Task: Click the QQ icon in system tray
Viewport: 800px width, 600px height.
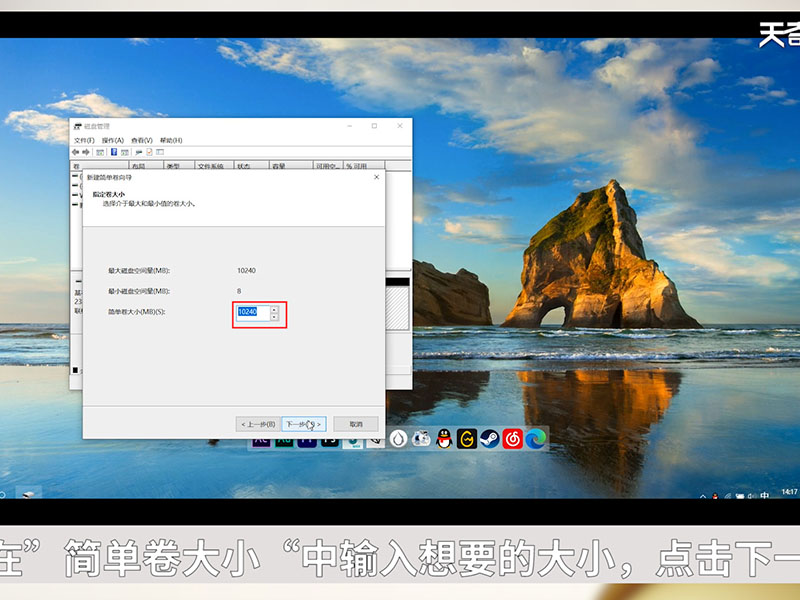Action: click(x=715, y=495)
